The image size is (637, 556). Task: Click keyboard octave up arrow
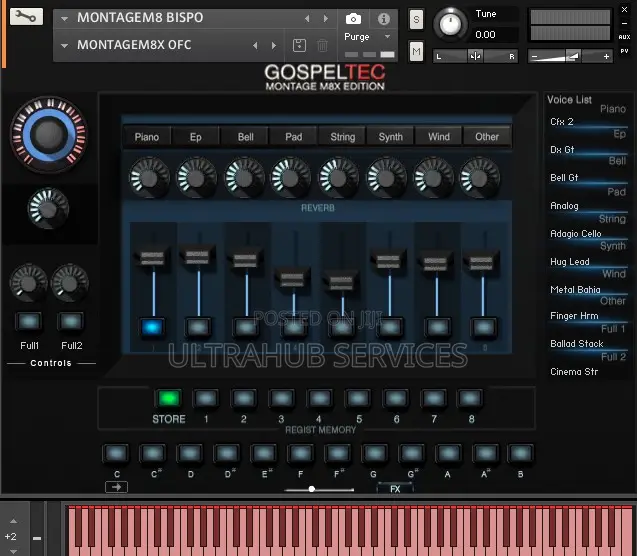[13, 521]
